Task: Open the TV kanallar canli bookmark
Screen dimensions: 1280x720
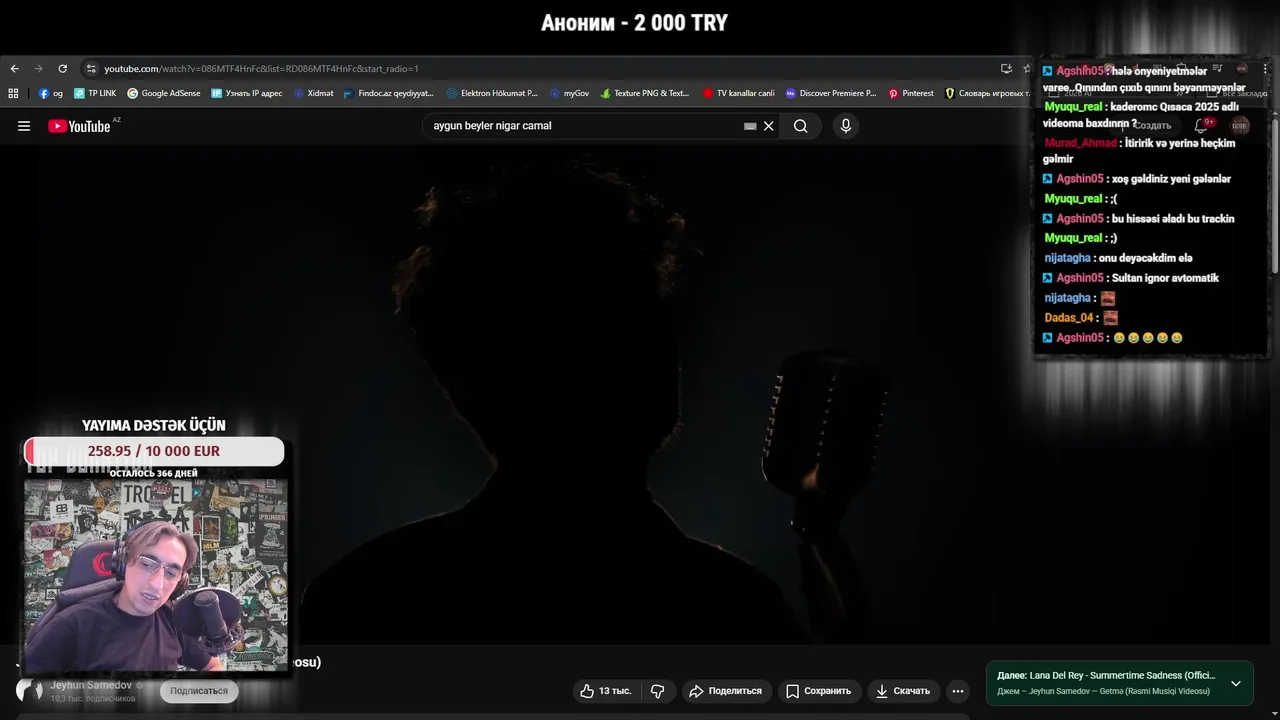Action: (738, 93)
